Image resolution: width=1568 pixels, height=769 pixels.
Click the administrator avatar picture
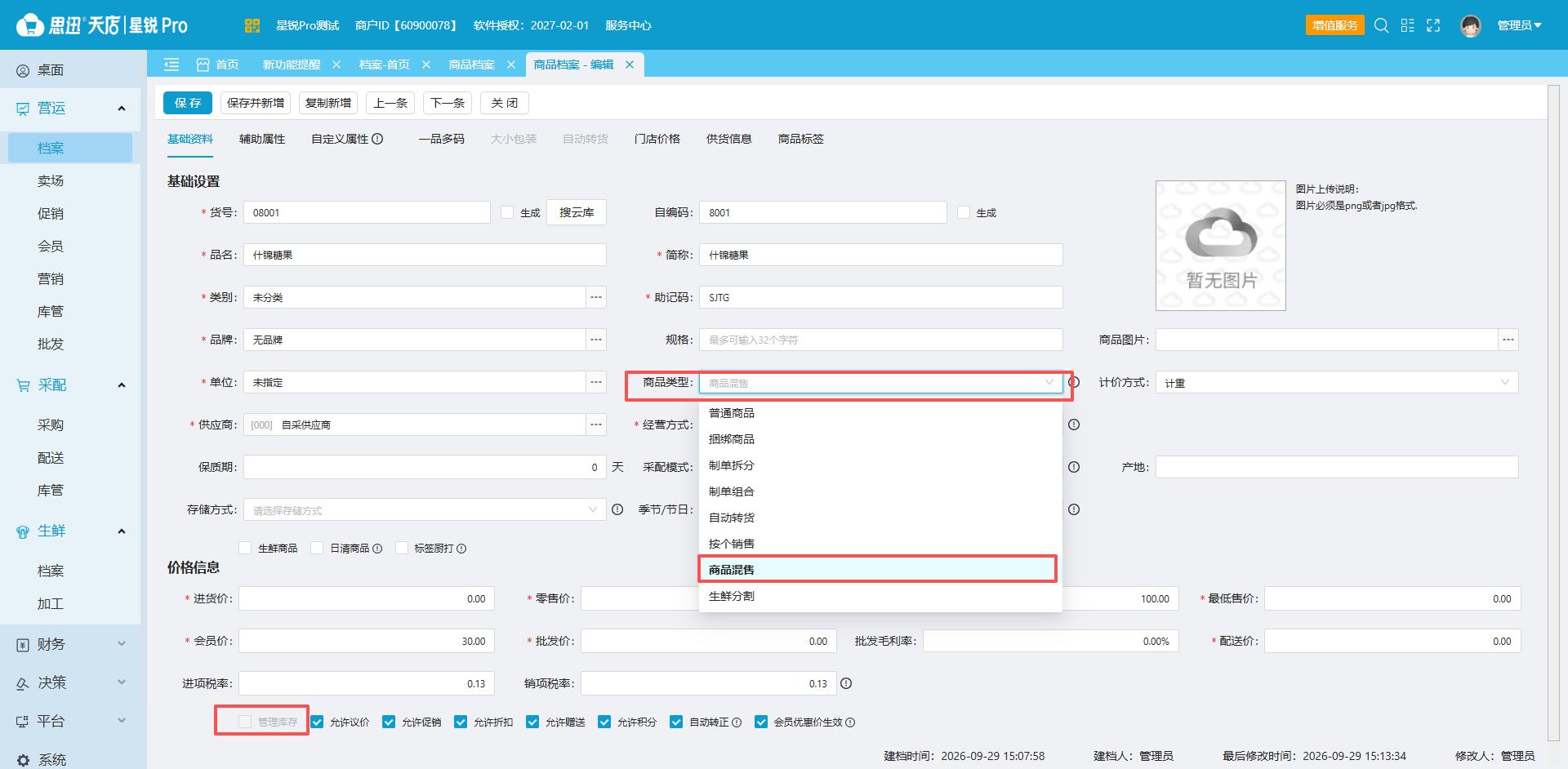[1471, 26]
